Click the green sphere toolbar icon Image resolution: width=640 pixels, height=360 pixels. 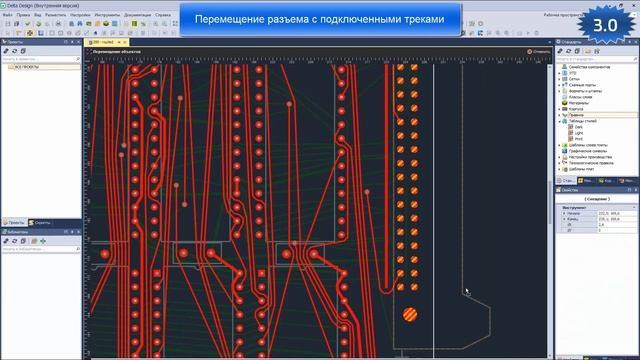[x=106, y=24]
